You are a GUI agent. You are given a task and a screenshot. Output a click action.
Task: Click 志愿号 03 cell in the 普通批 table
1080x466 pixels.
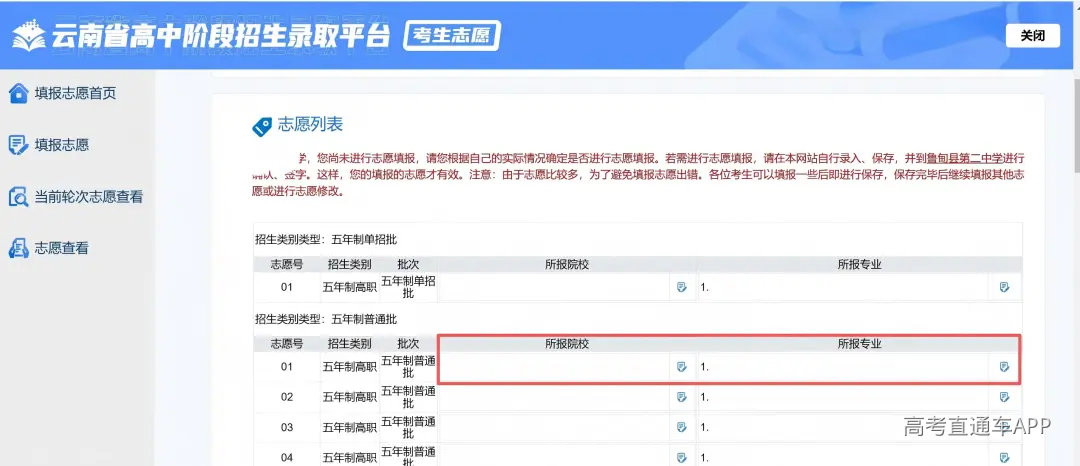[x=287, y=427]
